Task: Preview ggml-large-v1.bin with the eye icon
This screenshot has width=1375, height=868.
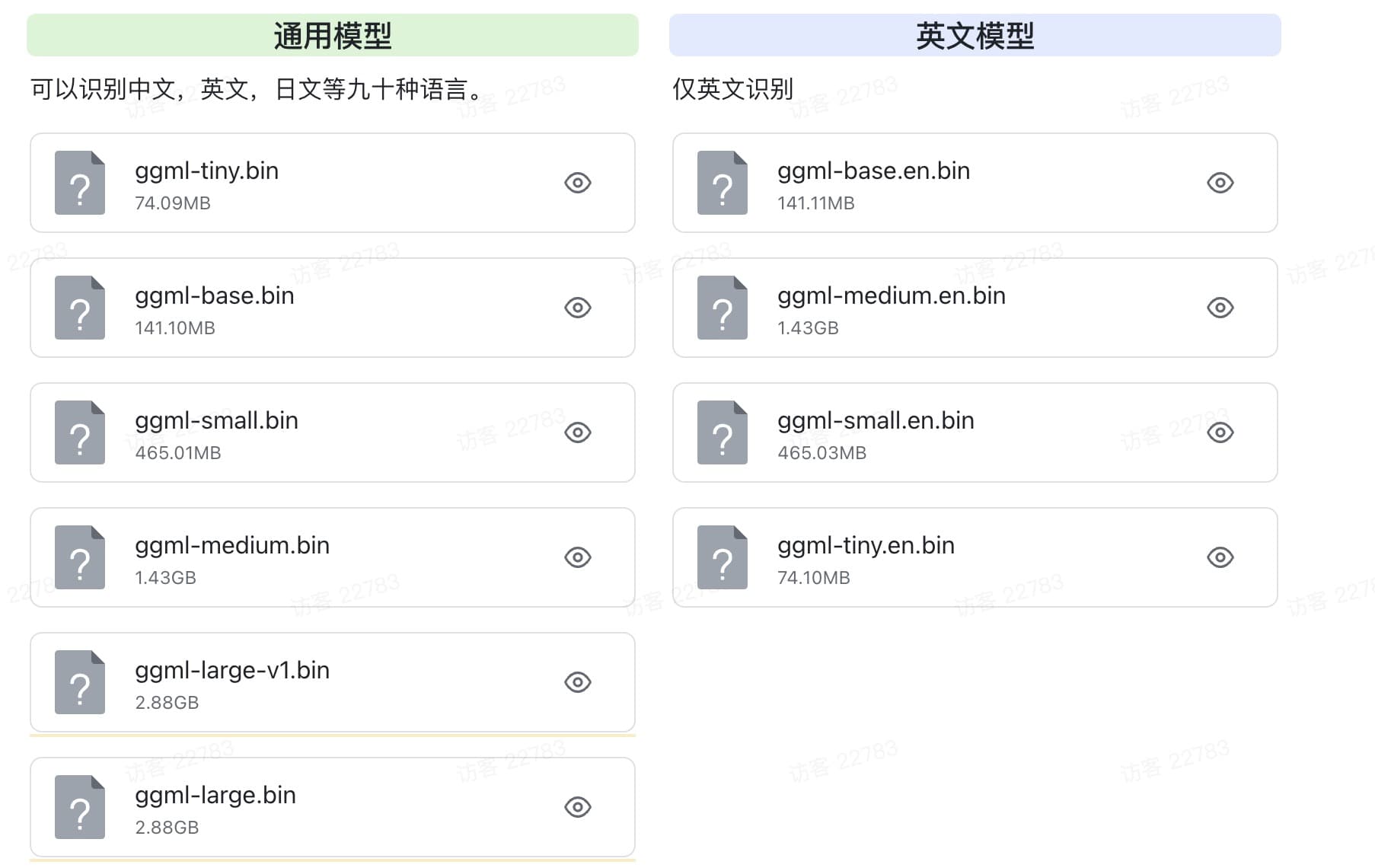Action: pyautogui.click(x=578, y=682)
